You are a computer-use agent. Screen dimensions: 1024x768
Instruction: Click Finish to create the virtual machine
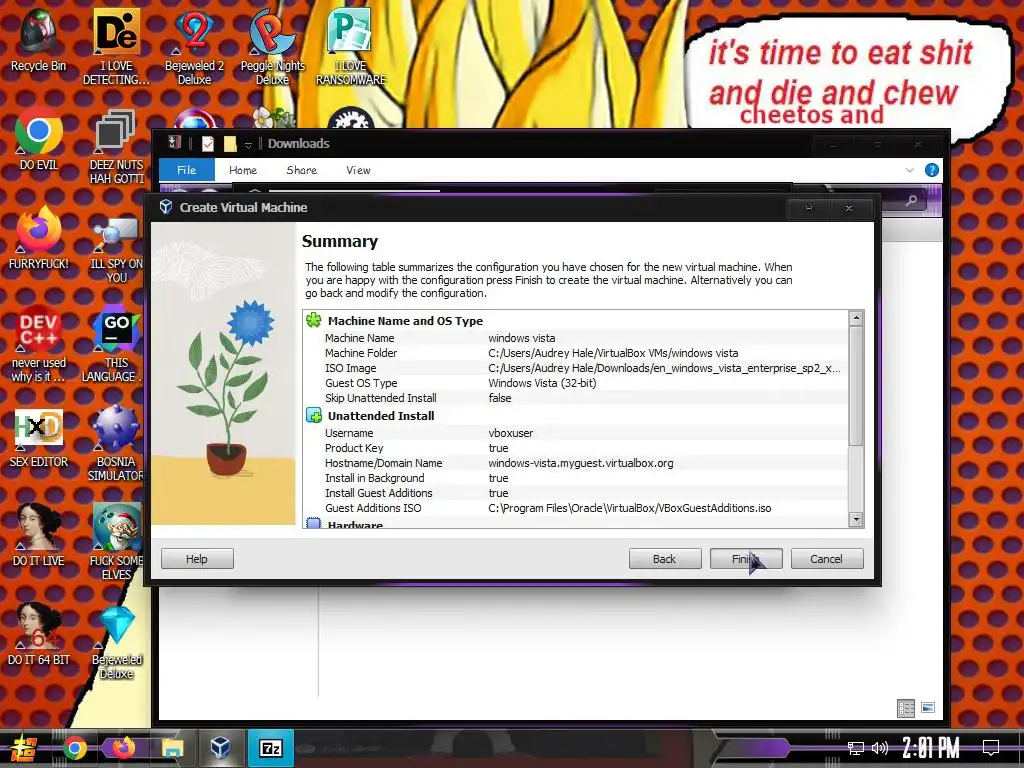pos(746,558)
